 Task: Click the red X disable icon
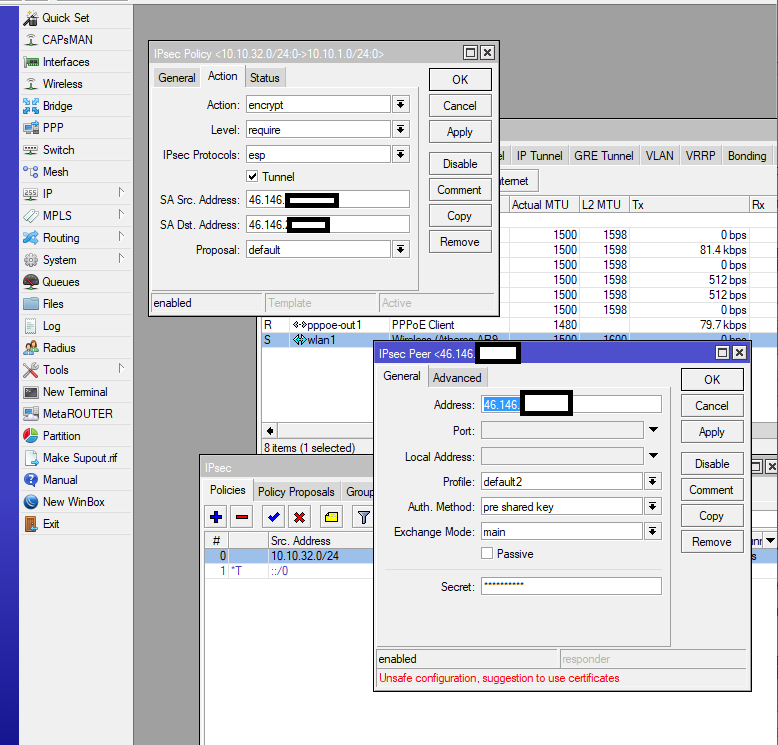point(299,517)
